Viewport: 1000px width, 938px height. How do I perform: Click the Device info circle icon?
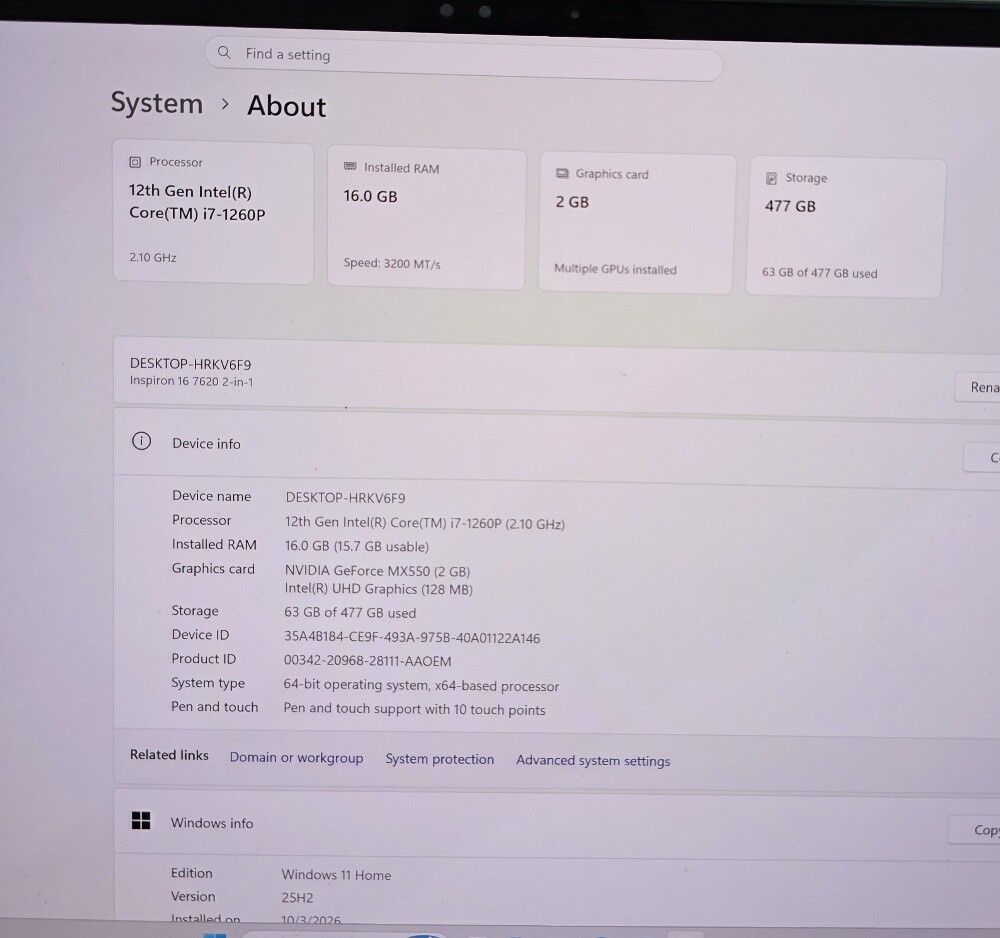click(x=142, y=441)
